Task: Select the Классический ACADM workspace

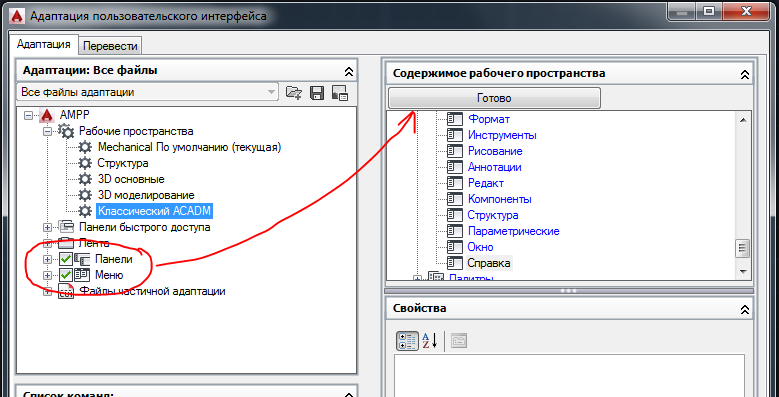Action: (x=155, y=211)
